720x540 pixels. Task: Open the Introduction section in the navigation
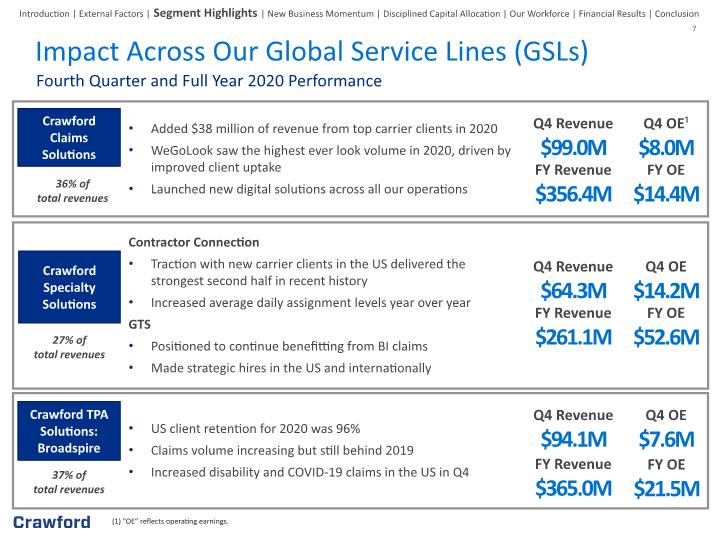point(44,14)
